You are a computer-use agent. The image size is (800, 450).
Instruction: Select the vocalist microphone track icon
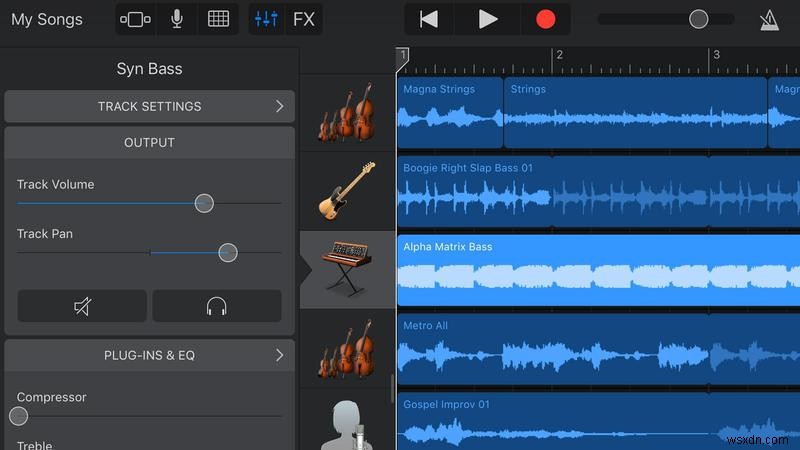coord(347,424)
